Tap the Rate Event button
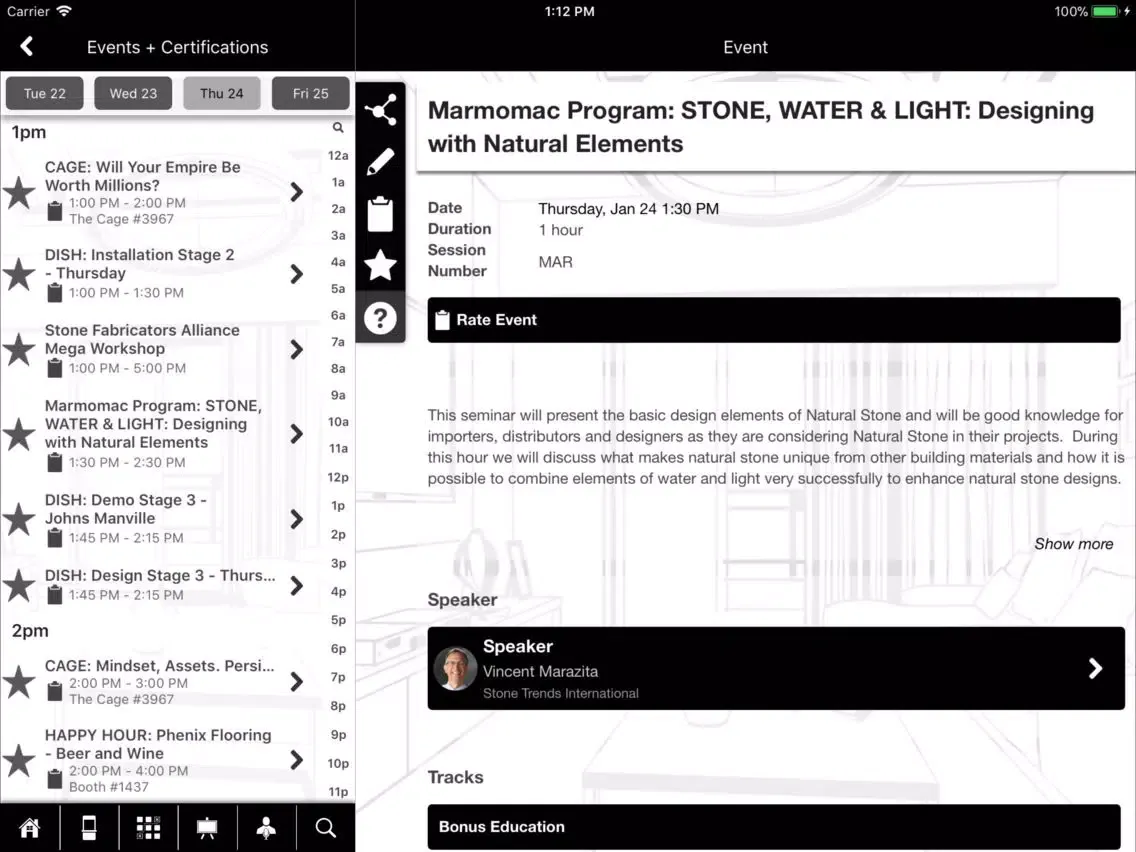The height and width of the screenshot is (852, 1136). coord(774,320)
